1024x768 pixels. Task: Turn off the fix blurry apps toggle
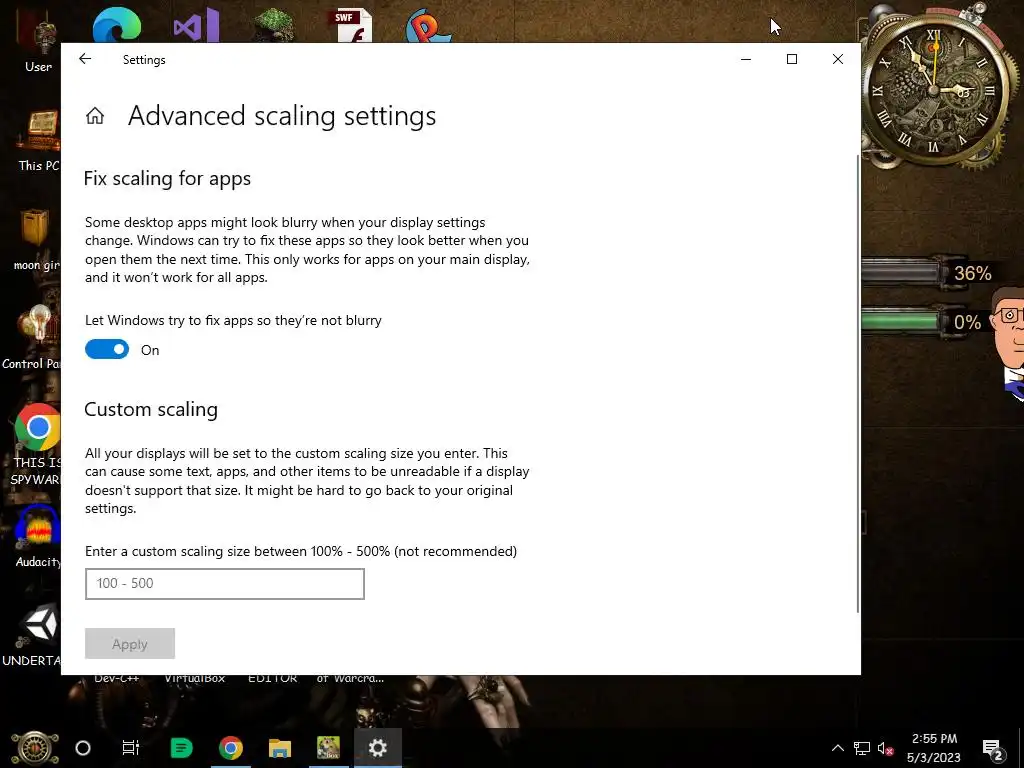pos(107,349)
